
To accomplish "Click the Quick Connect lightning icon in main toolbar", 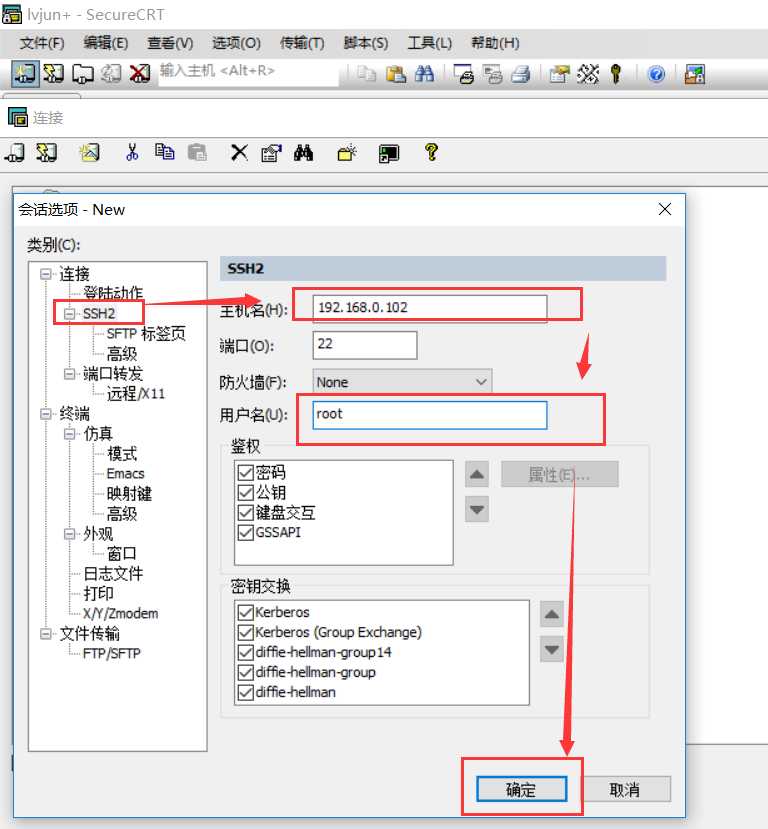I will 53,74.
